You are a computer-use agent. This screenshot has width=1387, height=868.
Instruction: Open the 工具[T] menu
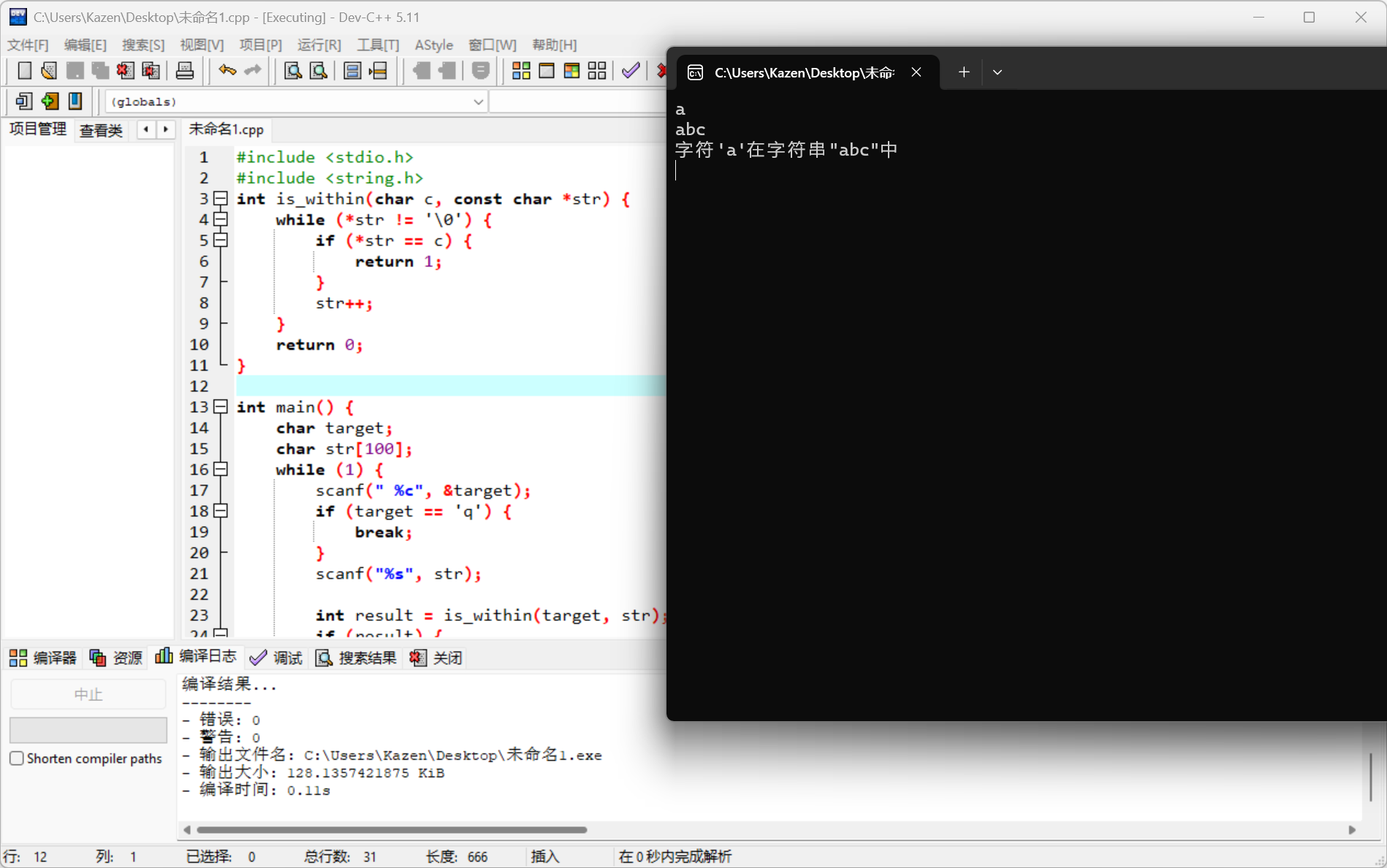pyautogui.click(x=378, y=45)
